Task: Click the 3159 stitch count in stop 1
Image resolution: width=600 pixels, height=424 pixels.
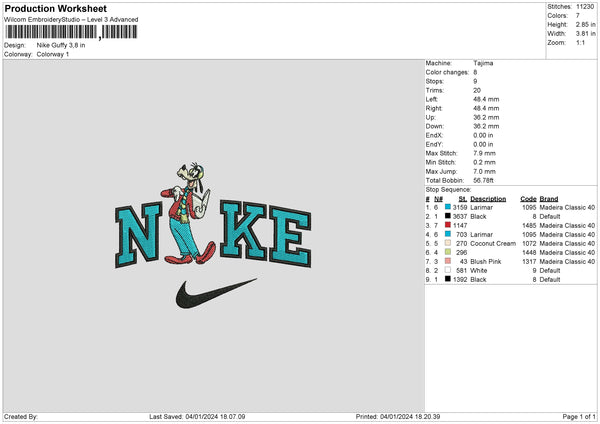Action: coord(460,207)
